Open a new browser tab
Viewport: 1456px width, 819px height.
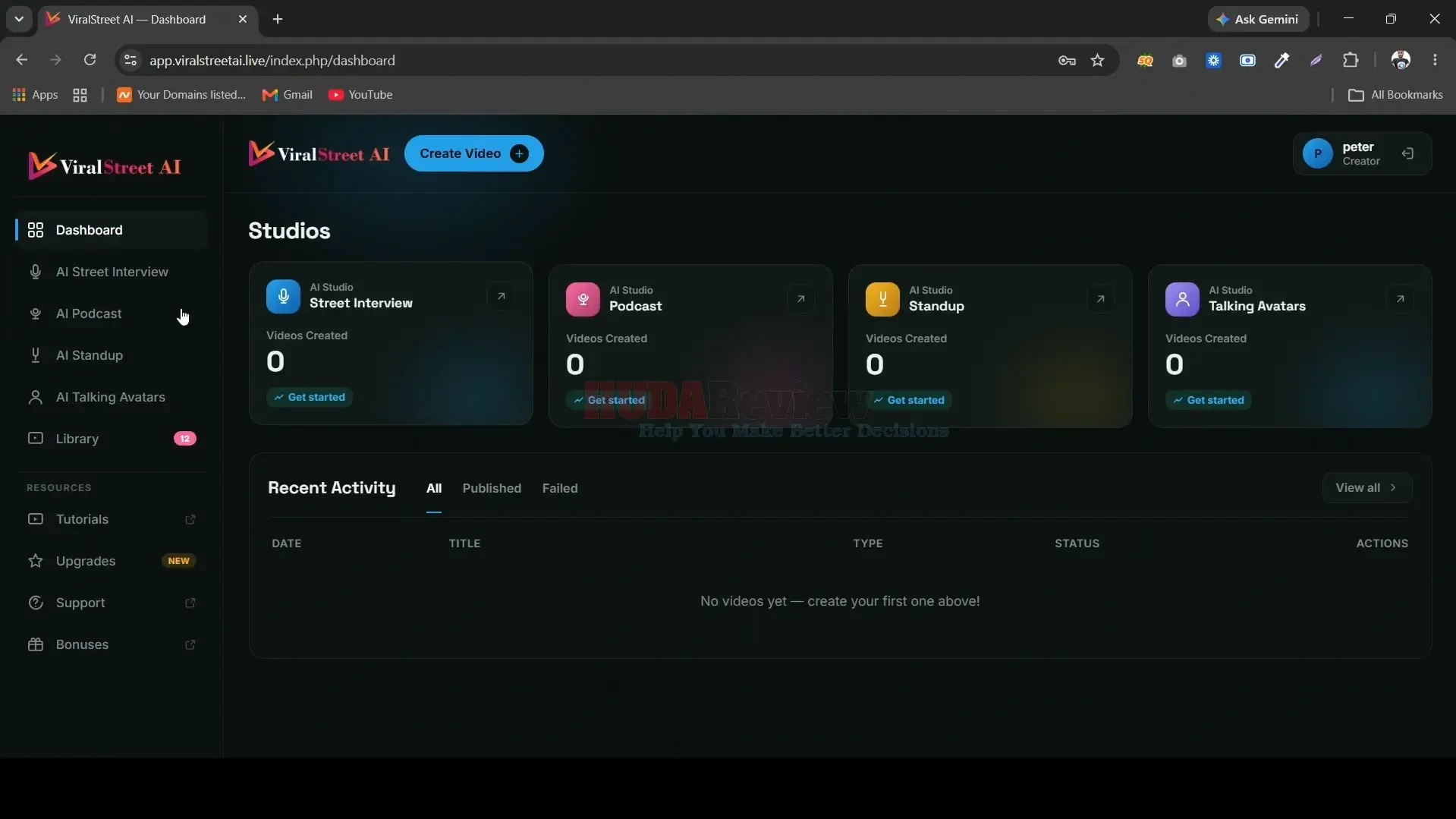click(x=278, y=19)
